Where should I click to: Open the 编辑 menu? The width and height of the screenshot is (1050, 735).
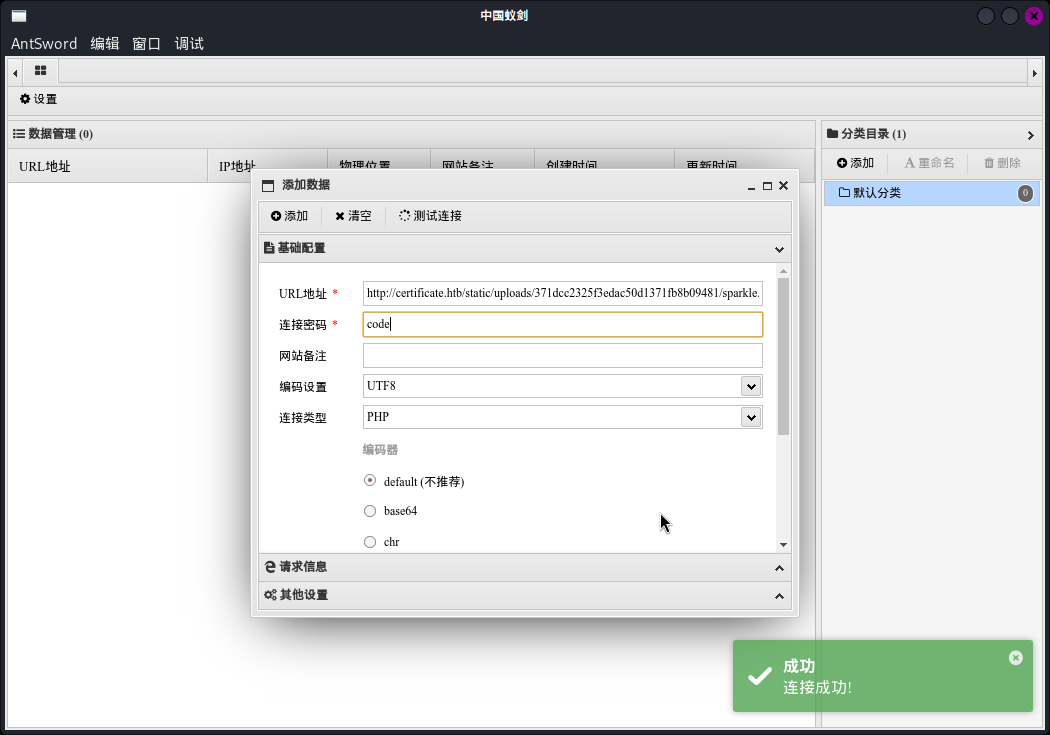pyautogui.click(x=105, y=44)
